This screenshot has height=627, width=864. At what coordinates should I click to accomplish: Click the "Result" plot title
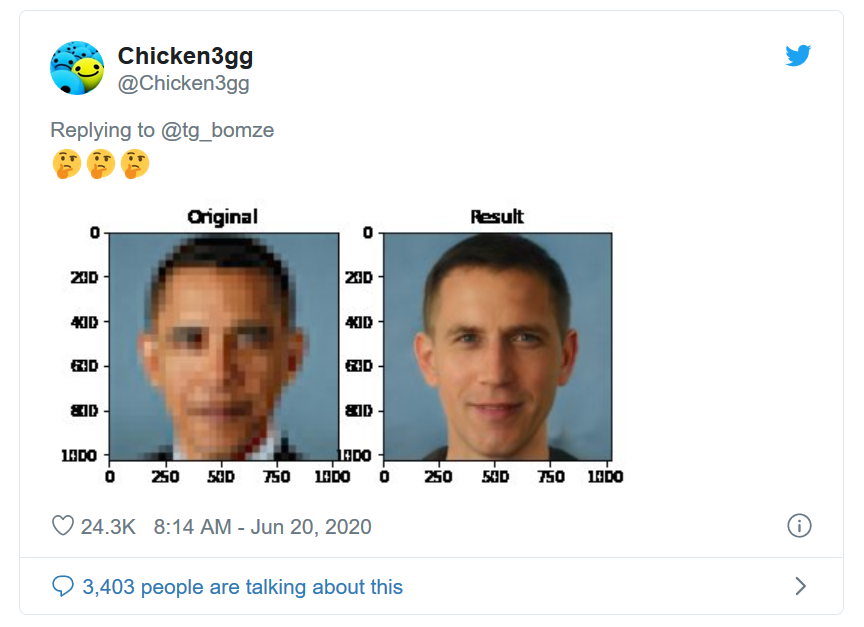coord(497,217)
